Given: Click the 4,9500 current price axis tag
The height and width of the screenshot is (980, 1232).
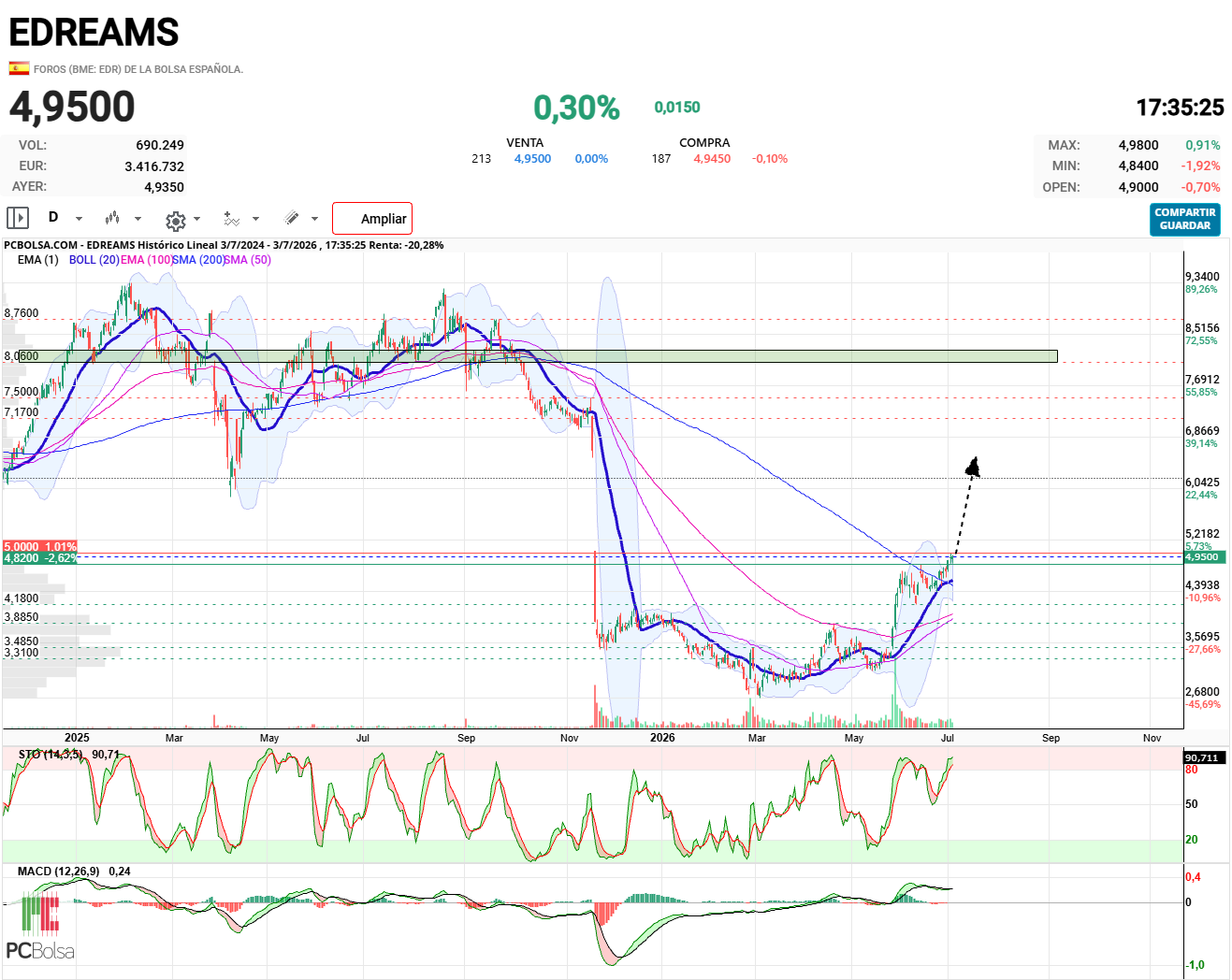Looking at the screenshot, I should click(1202, 557).
